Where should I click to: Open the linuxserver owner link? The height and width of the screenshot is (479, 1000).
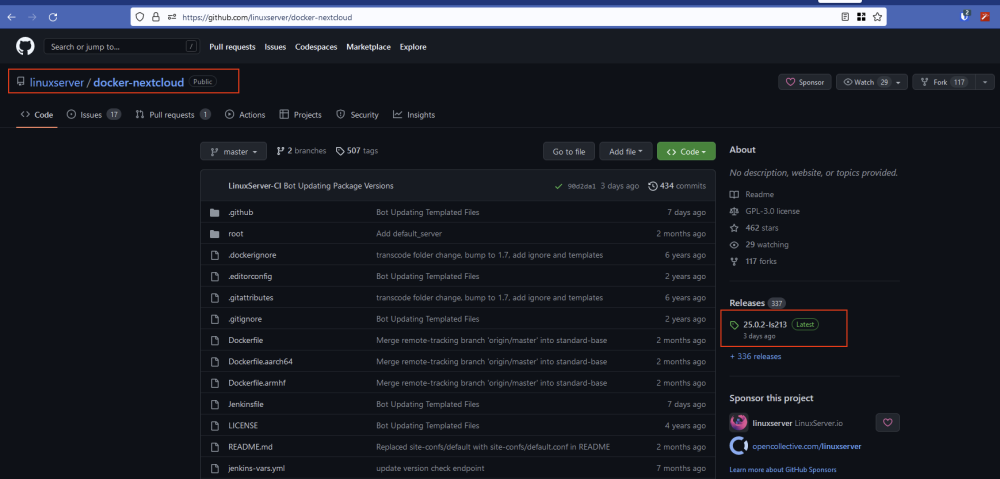coord(57,82)
